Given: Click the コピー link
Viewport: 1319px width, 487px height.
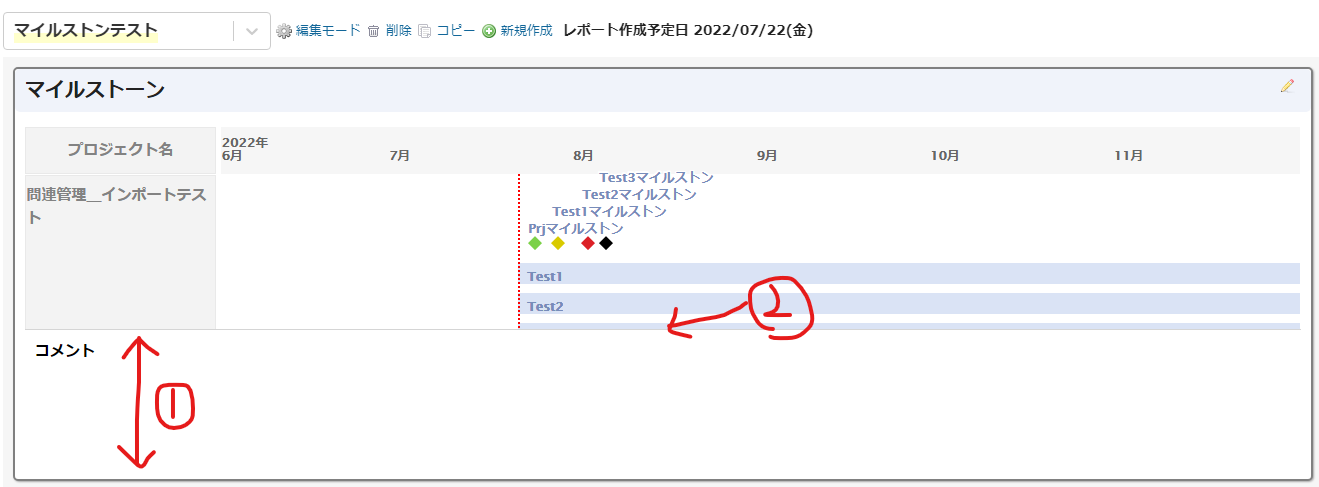Looking at the screenshot, I should (456, 31).
